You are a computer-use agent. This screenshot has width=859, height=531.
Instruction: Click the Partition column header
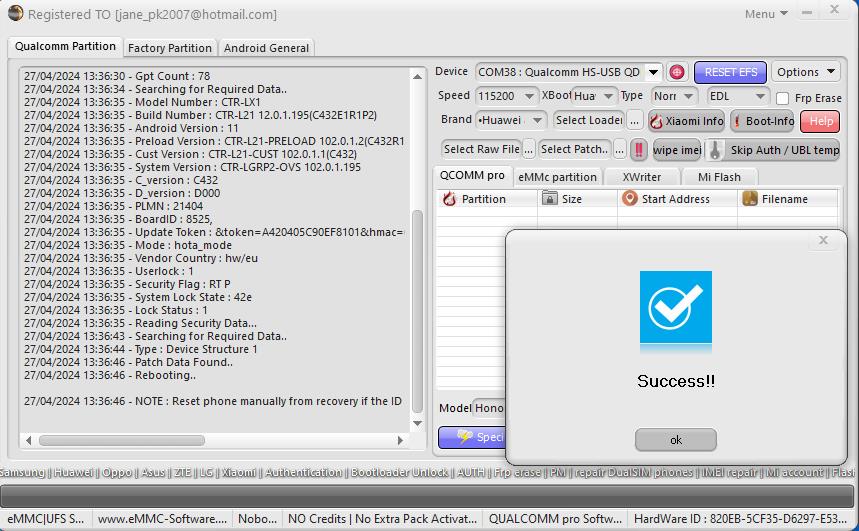click(486, 199)
